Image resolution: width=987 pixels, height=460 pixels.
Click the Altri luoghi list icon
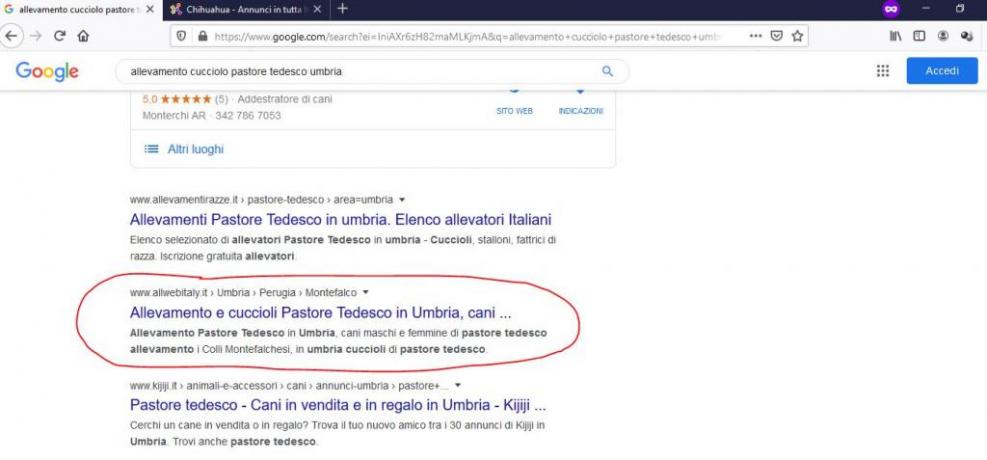[x=151, y=149]
